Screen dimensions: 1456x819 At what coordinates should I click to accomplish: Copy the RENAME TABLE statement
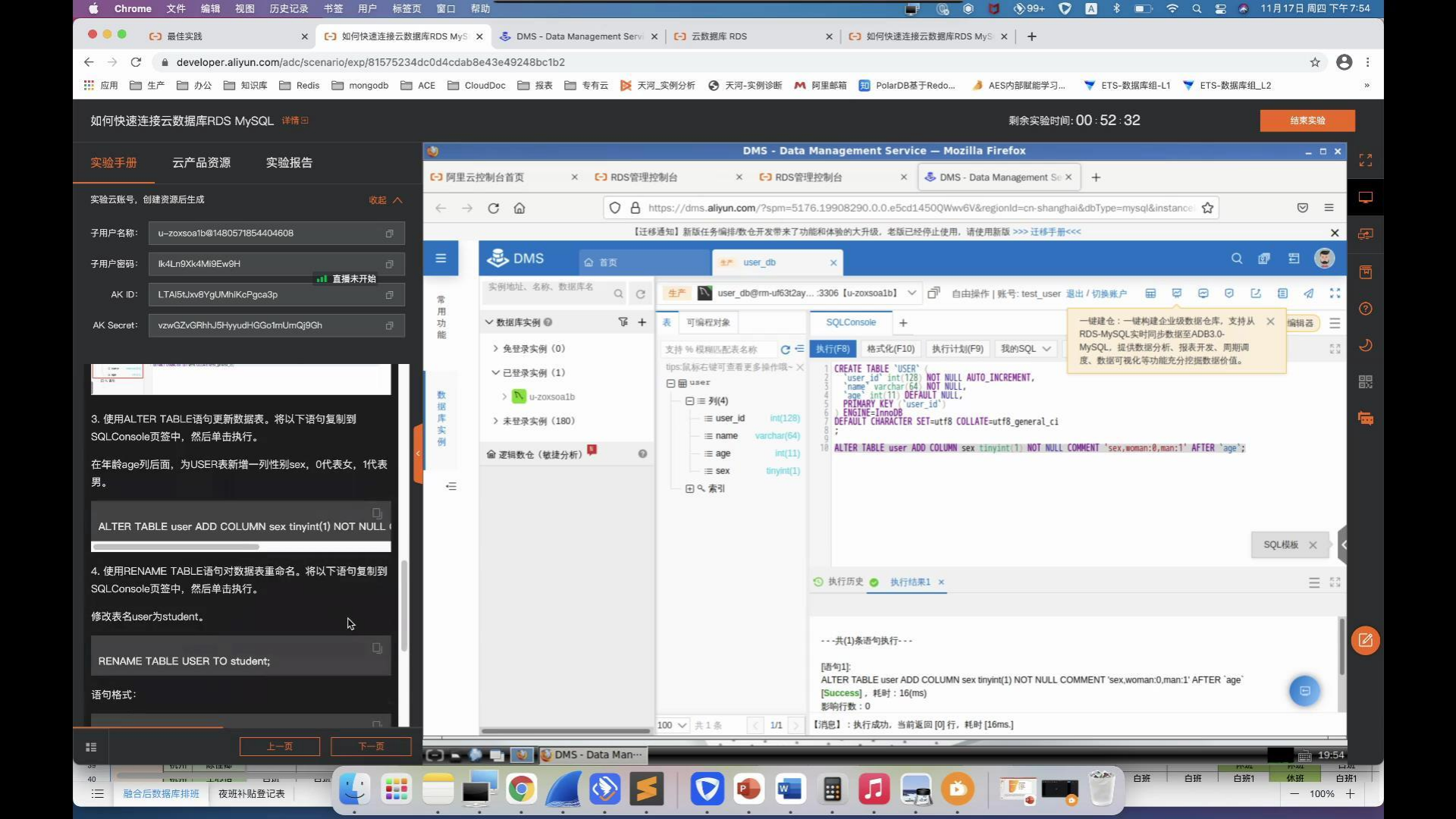point(377,648)
